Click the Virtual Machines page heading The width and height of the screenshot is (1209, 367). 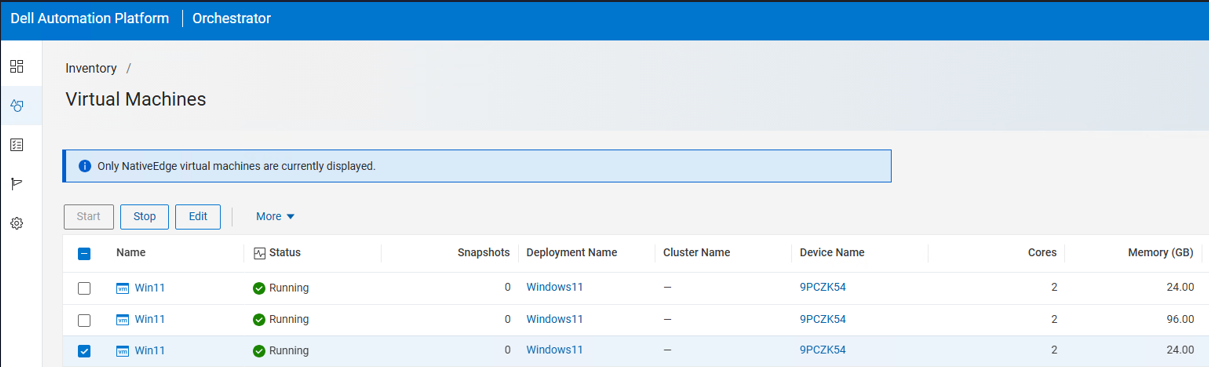(x=136, y=99)
